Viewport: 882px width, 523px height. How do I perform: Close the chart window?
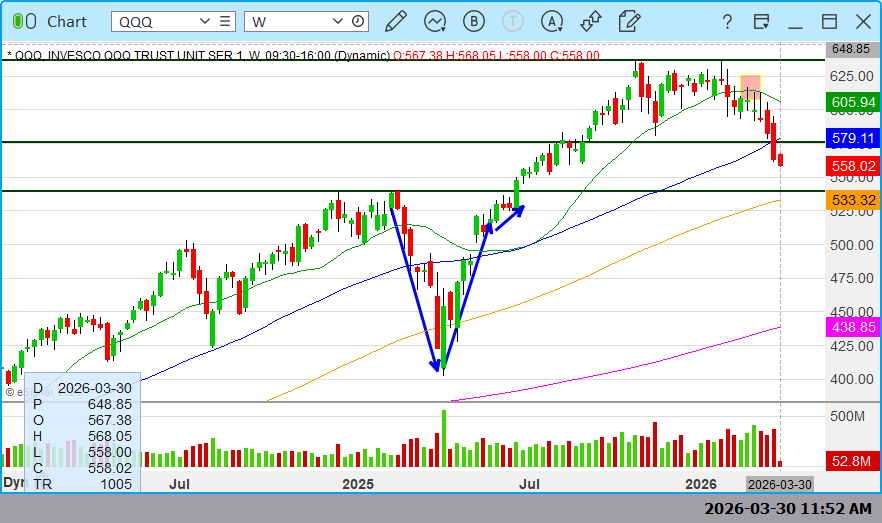[x=863, y=22]
